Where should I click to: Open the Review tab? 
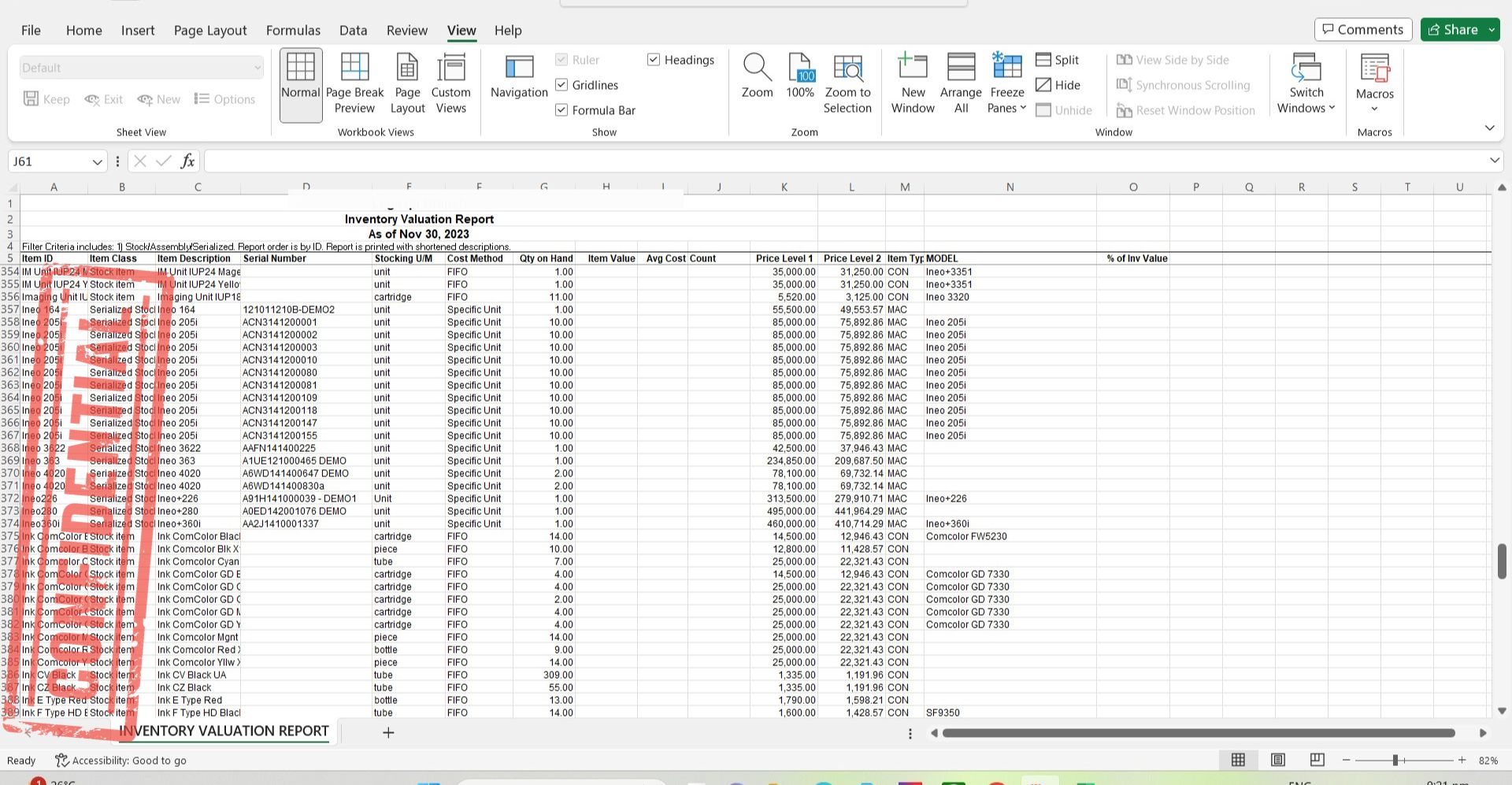pos(407,30)
